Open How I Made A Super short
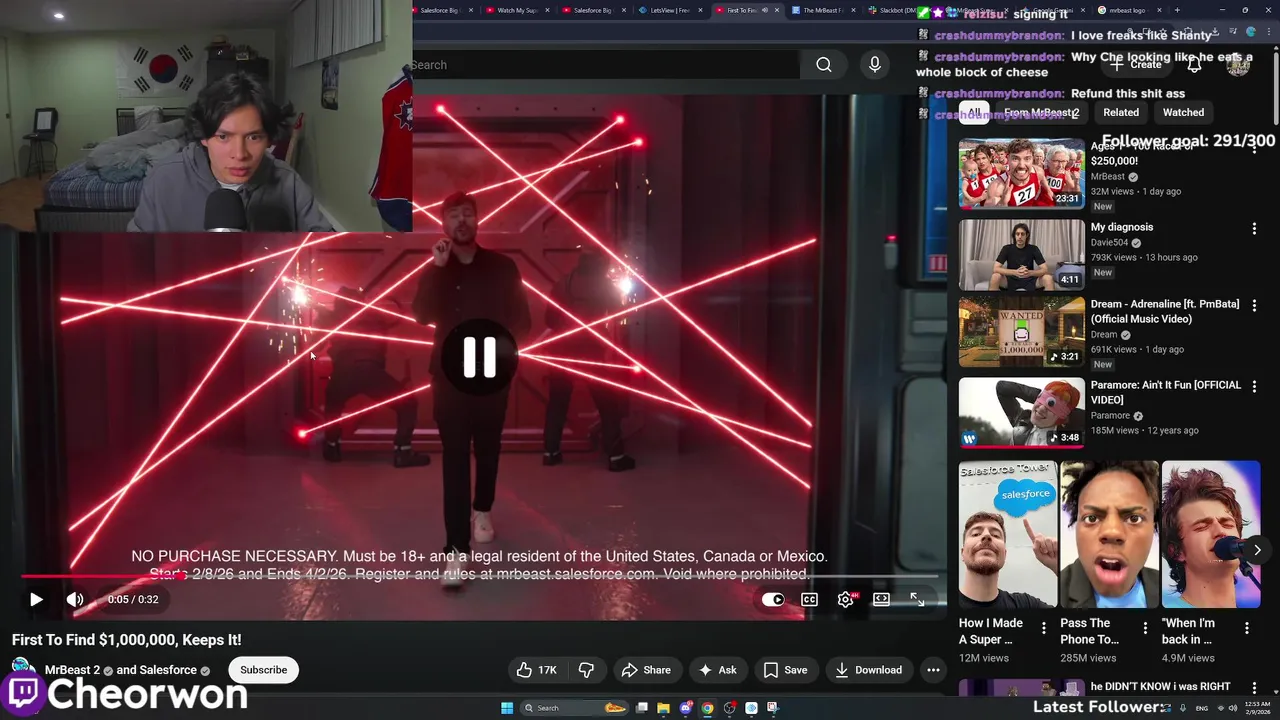Screen dimensions: 1280x720 (x=1008, y=534)
